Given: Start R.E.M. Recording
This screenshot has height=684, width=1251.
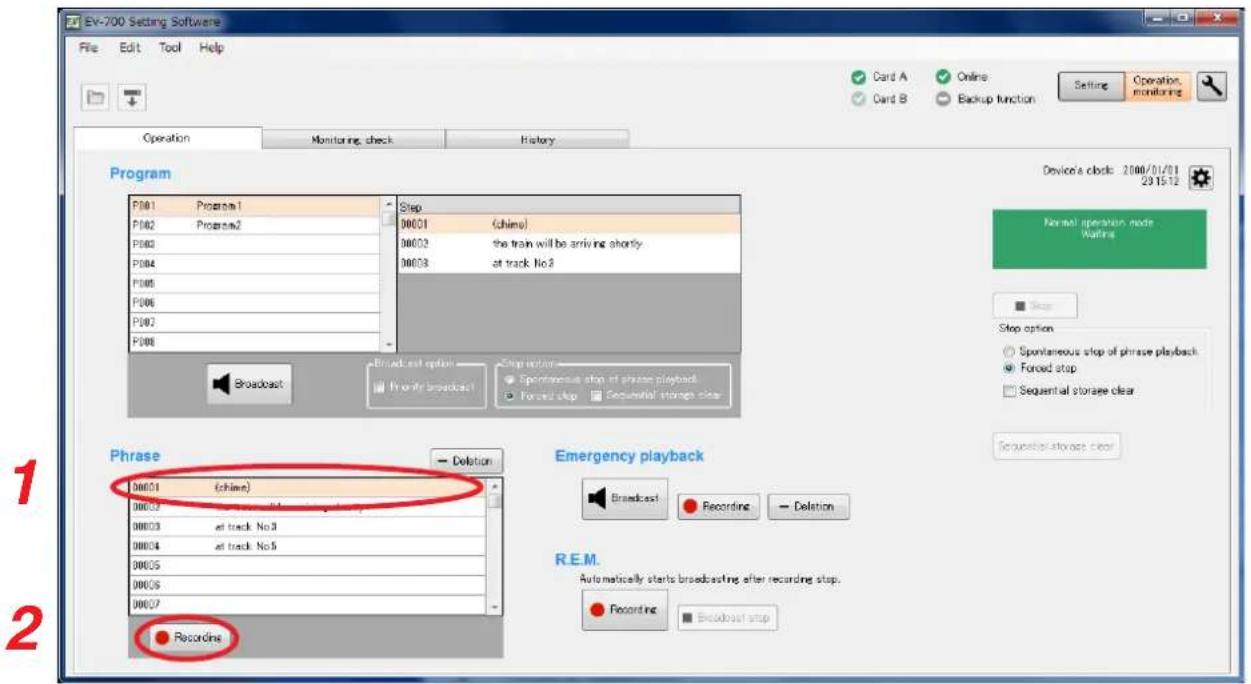Looking at the screenshot, I should coord(624,610).
